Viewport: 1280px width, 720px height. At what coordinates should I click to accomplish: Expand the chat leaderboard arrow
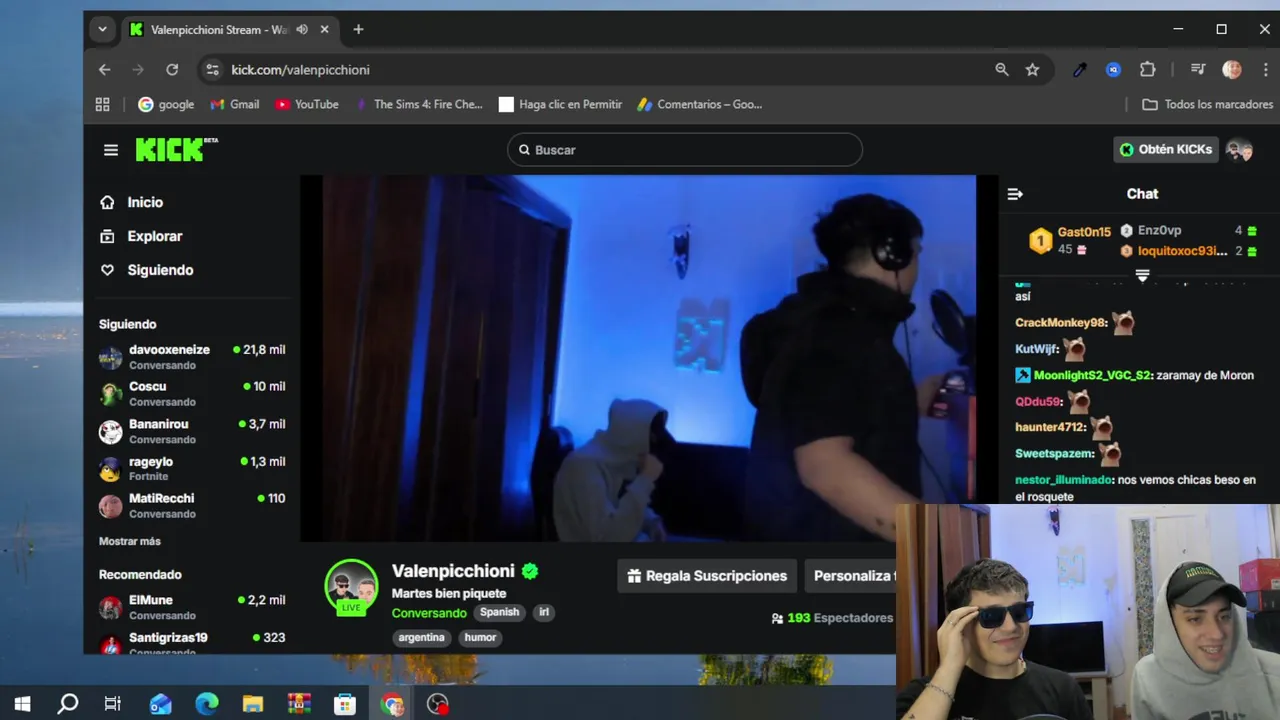pos(1142,275)
